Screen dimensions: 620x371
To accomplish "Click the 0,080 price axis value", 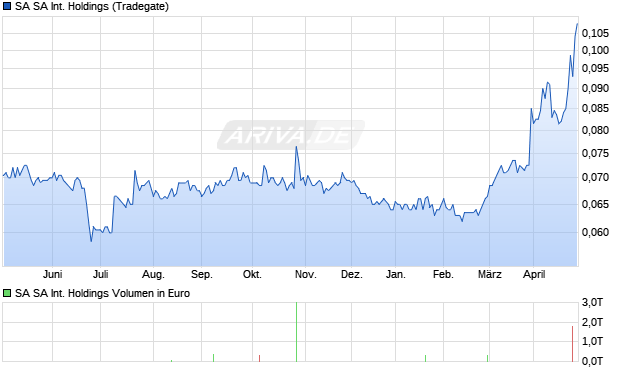I will 595,130.
